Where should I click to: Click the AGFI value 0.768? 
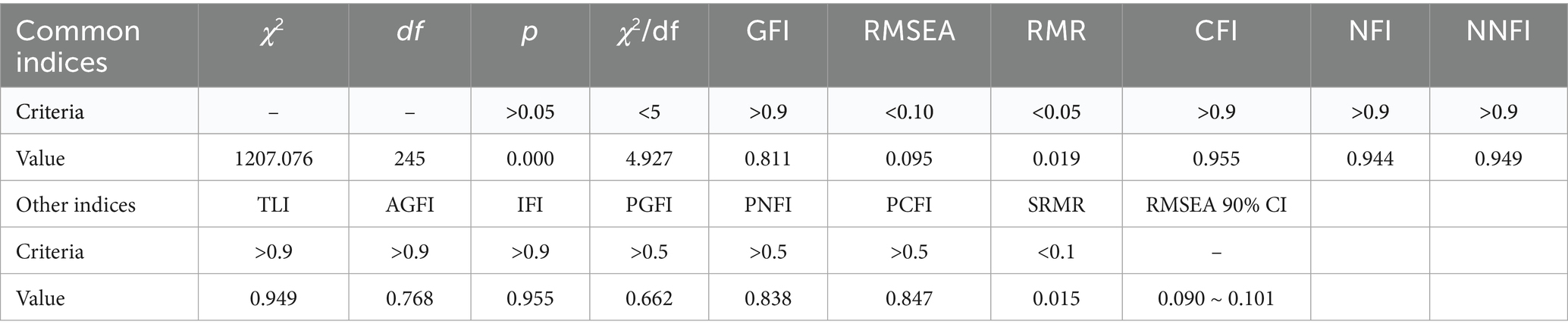tap(409, 298)
